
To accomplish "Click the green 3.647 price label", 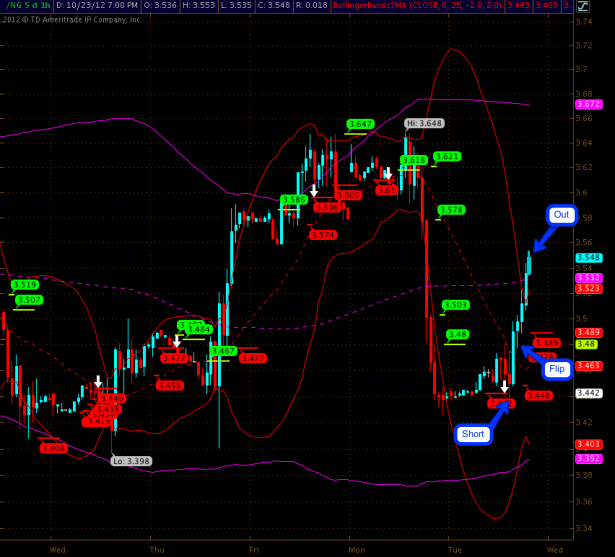I will tap(360, 124).
